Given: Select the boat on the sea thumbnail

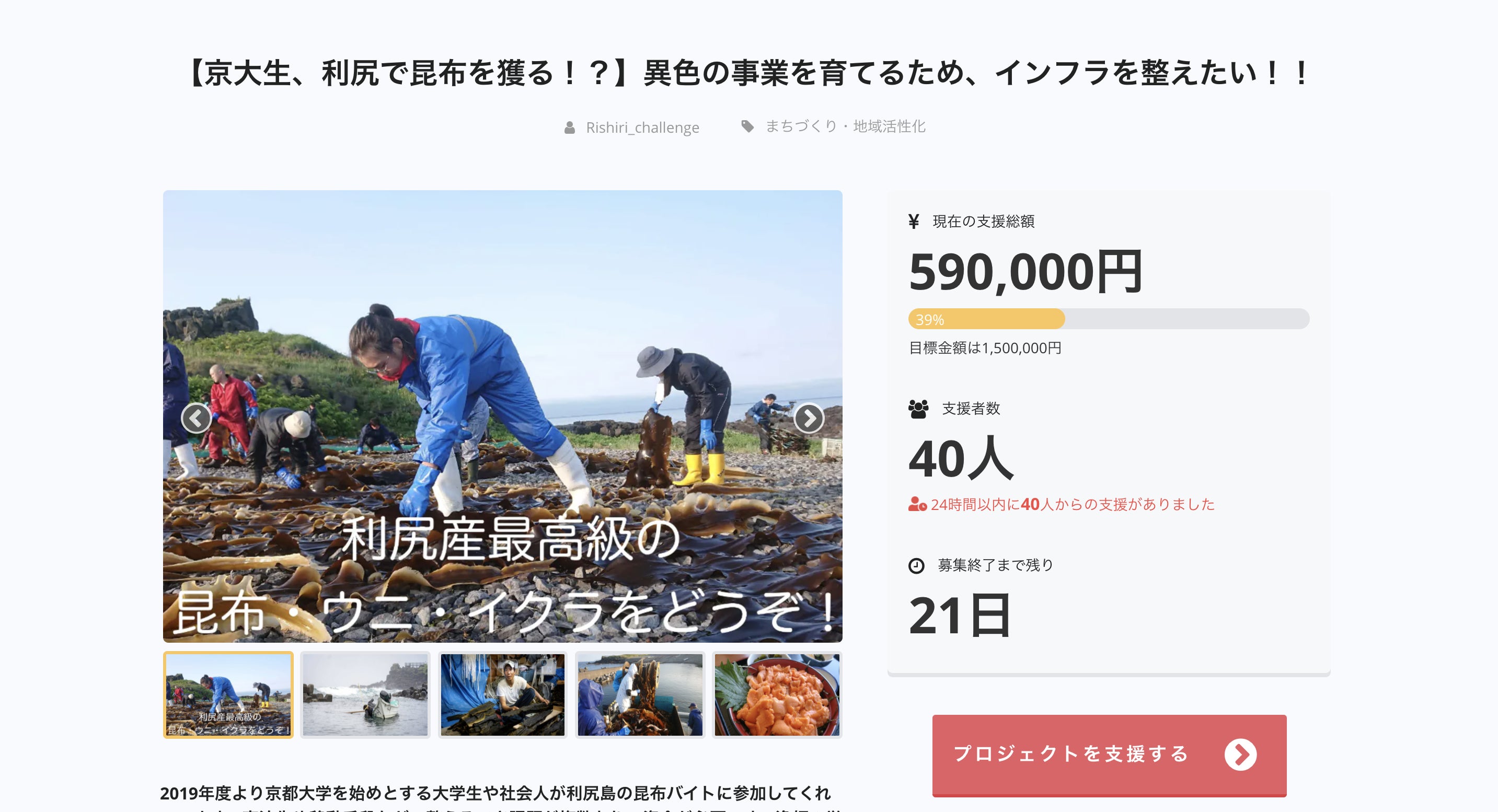Looking at the screenshot, I should [365, 694].
